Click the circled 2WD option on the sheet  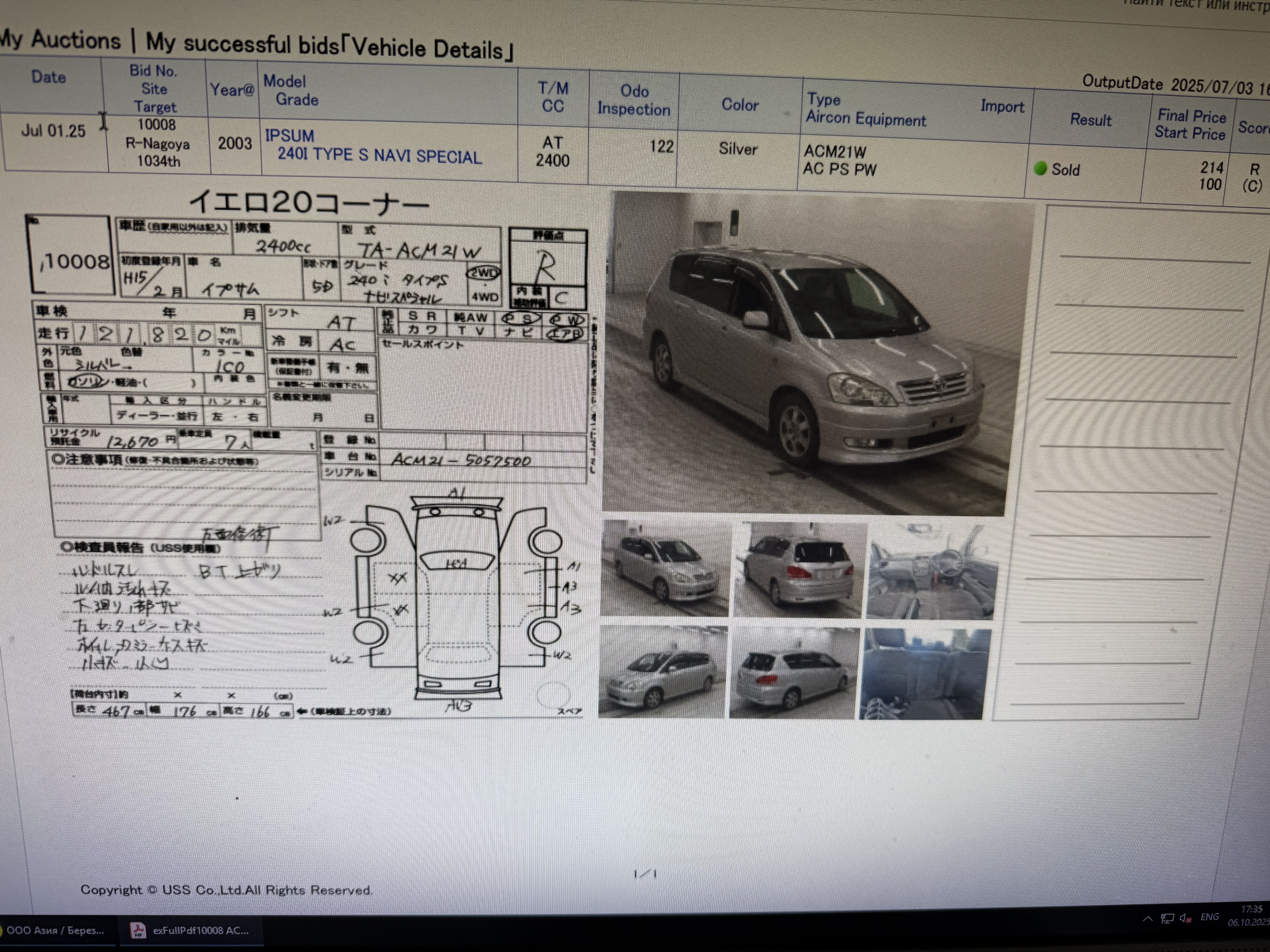483,273
